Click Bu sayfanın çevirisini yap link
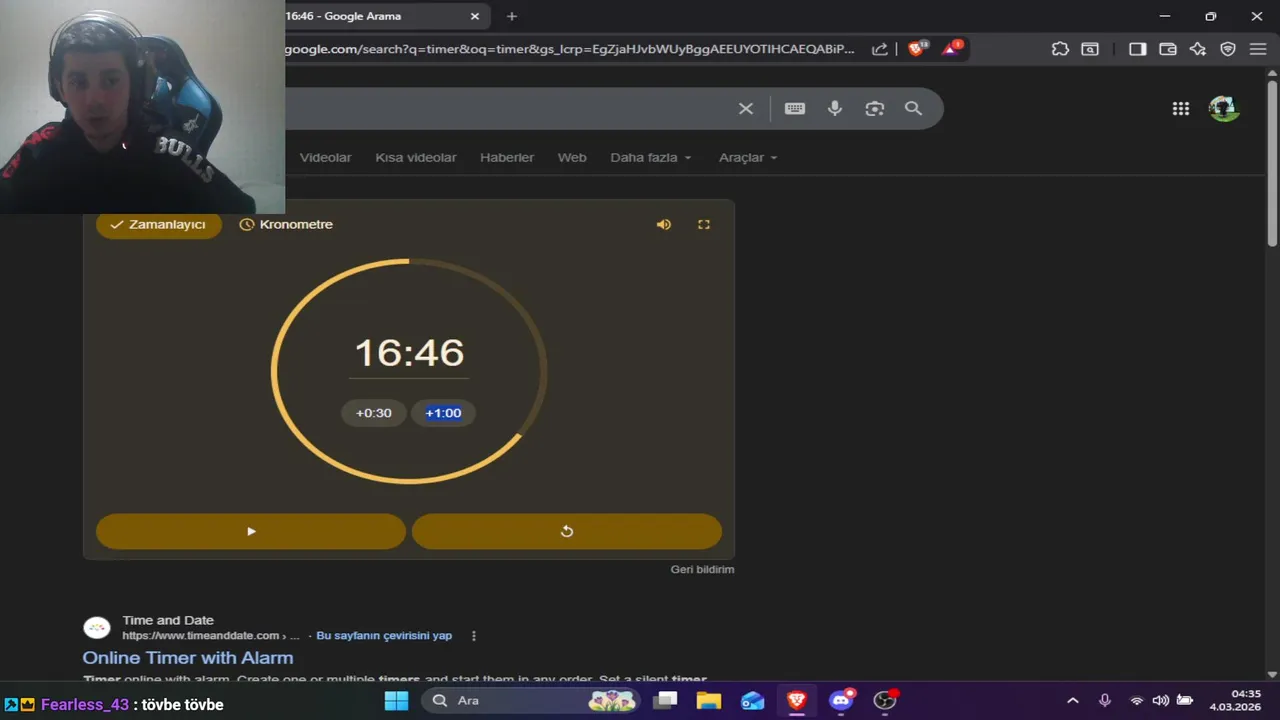This screenshot has height=720, width=1280. [384, 636]
